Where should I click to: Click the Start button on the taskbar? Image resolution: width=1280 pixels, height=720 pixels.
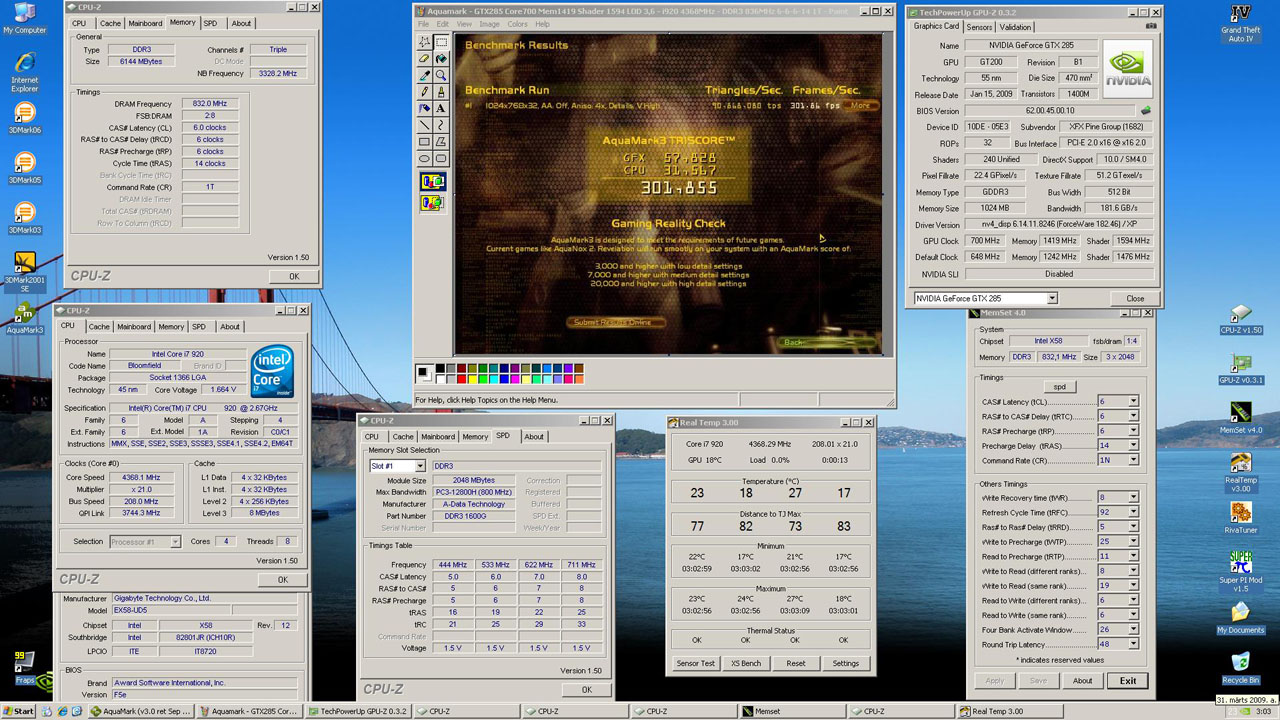tap(18, 711)
